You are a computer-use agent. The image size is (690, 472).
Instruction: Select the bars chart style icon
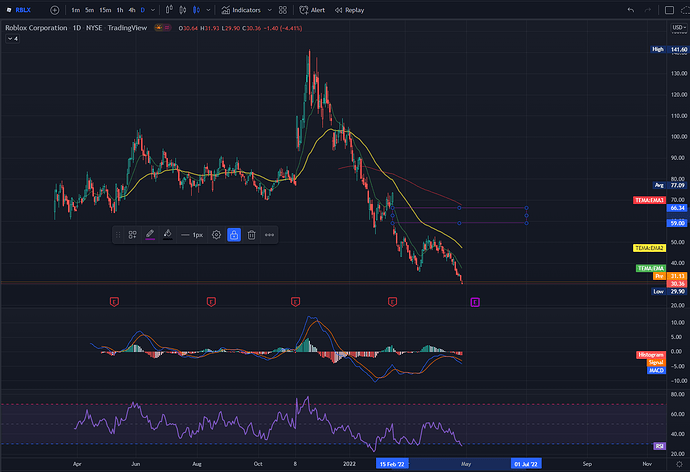tap(169, 10)
